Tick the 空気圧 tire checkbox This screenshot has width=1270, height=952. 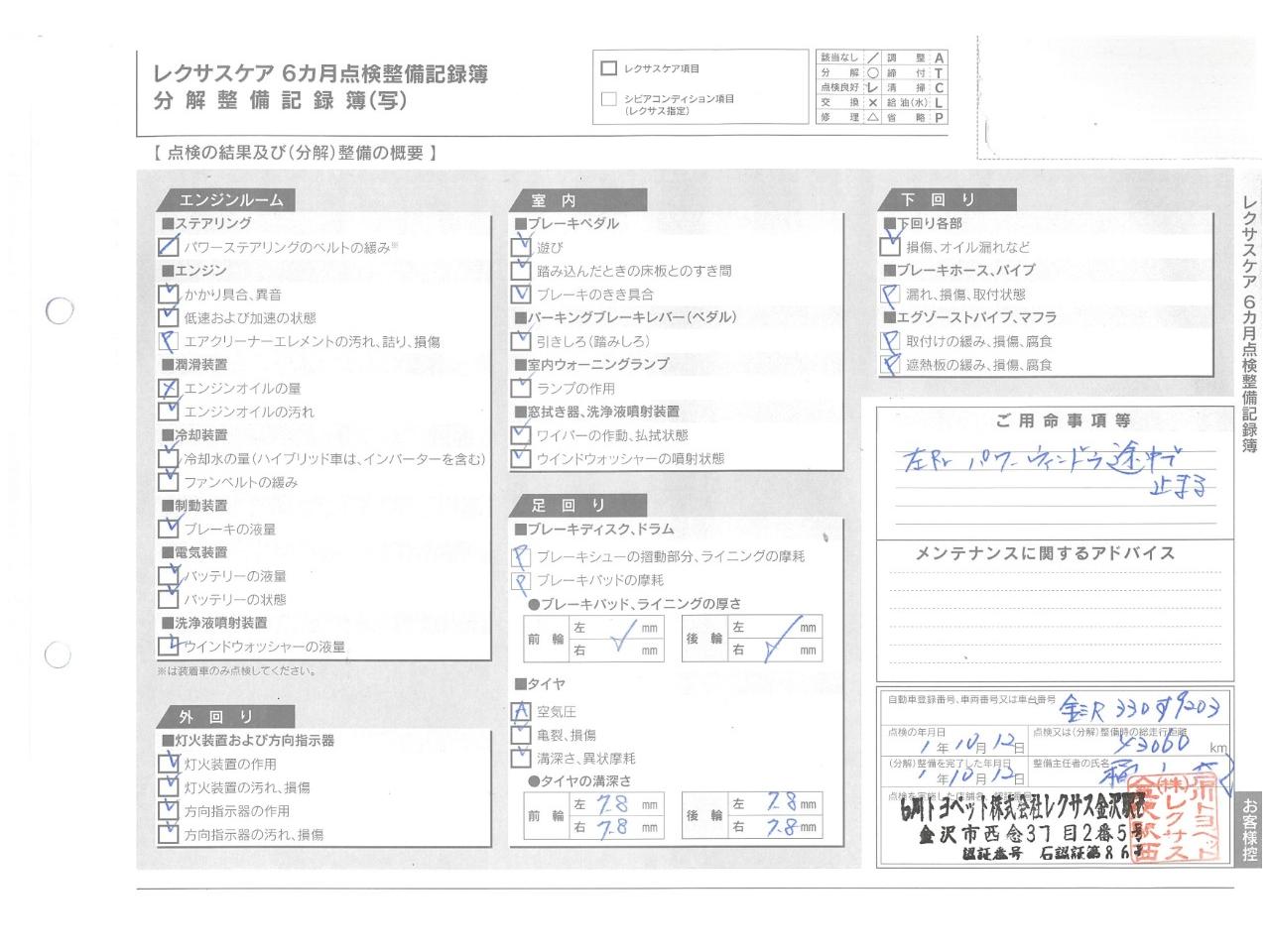521,712
